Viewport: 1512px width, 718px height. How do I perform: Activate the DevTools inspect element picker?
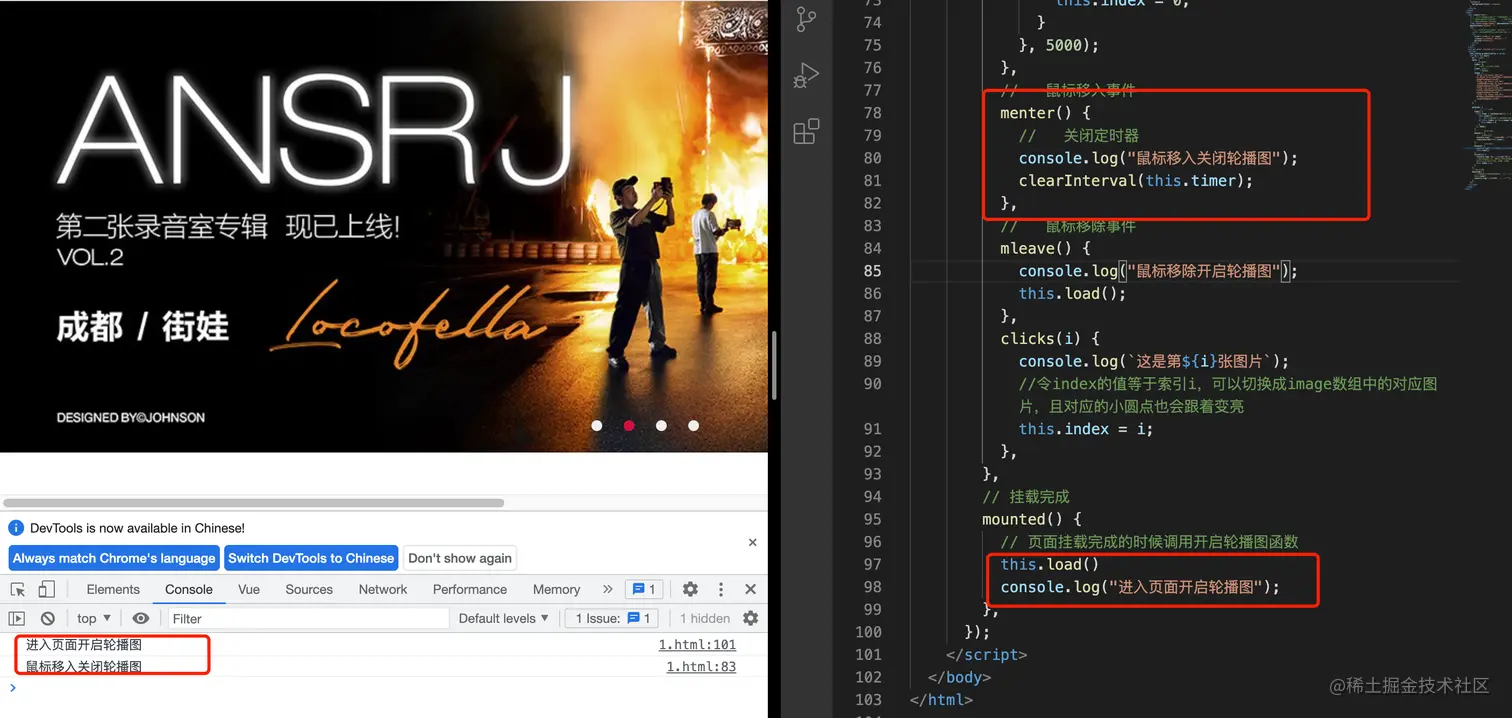18,589
